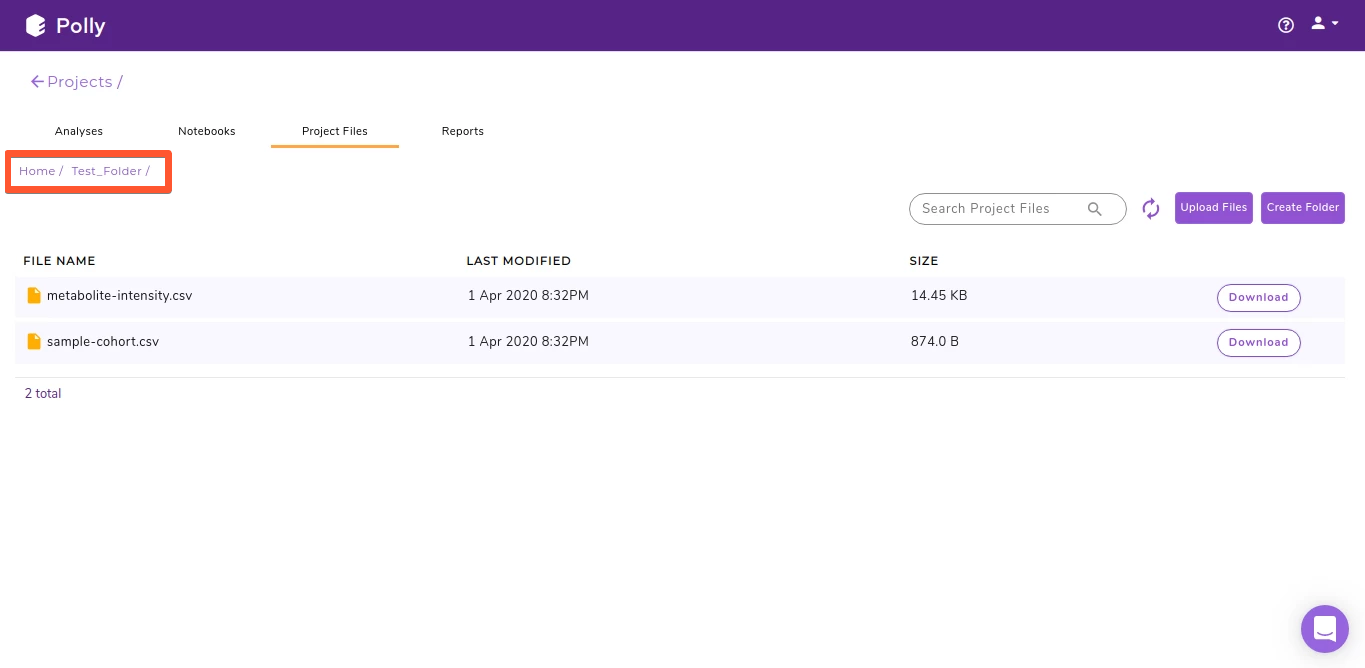The width and height of the screenshot is (1365, 668).
Task: Open the help question mark icon
Action: pyautogui.click(x=1286, y=25)
